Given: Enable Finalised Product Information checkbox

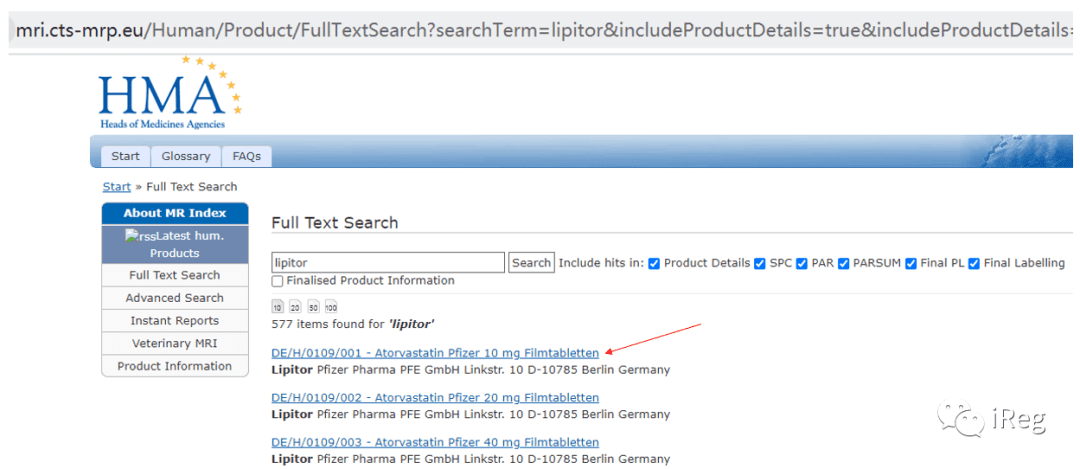Looking at the screenshot, I should [277, 281].
